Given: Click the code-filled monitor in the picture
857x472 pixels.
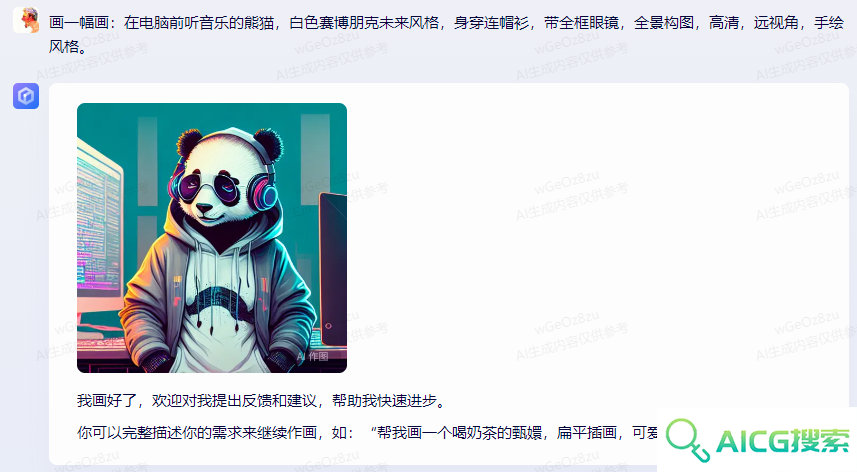Looking at the screenshot, I should click(98, 227).
